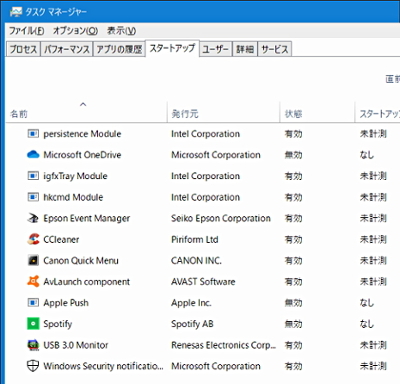The width and height of the screenshot is (400, 384).
Task: Click the 無効 status in Spotify row
Action: (293, 324)
